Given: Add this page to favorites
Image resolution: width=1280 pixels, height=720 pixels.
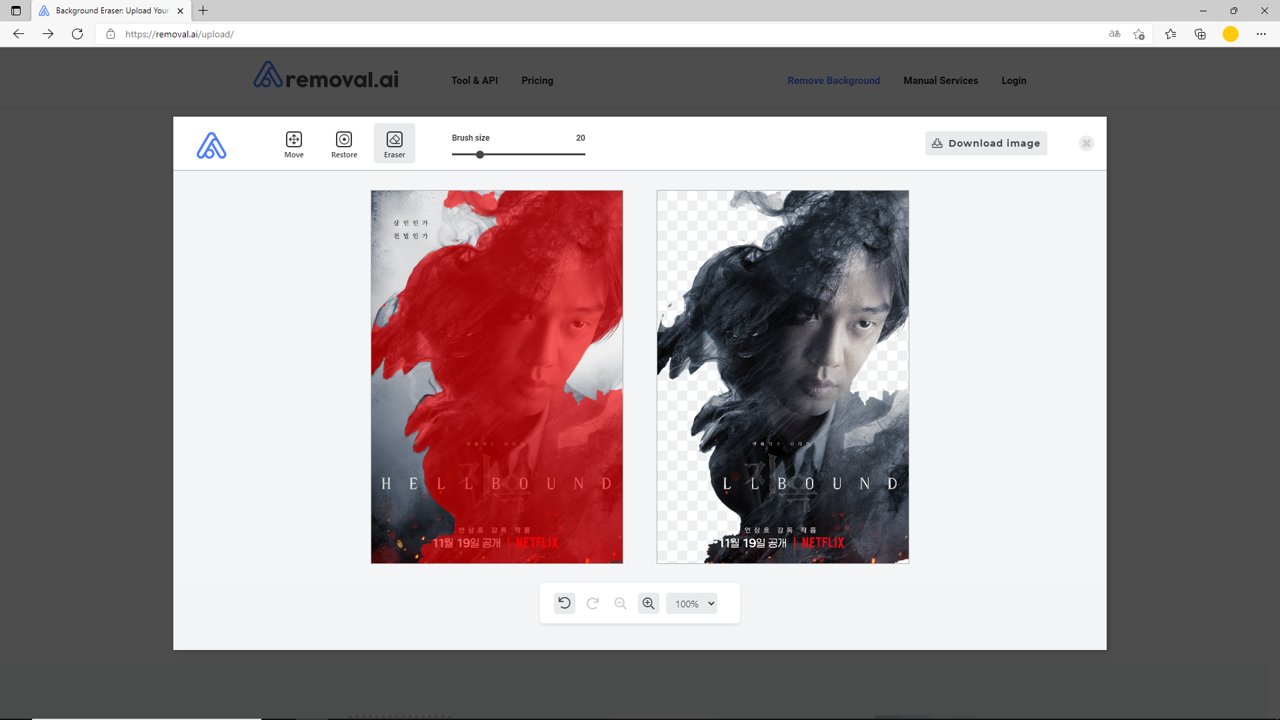Looking at the screenshot, I should point(1139,34).
